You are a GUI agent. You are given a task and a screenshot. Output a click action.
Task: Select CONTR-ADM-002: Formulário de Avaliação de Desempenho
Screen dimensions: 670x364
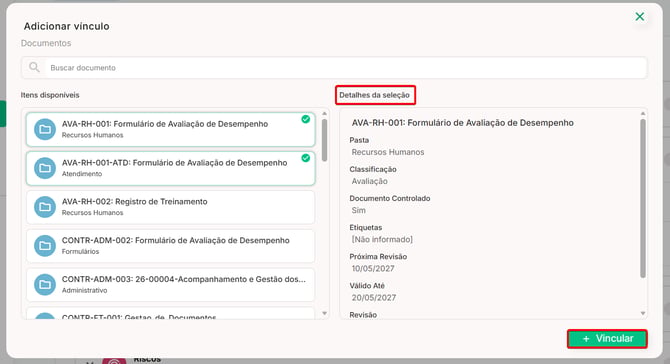171,246
